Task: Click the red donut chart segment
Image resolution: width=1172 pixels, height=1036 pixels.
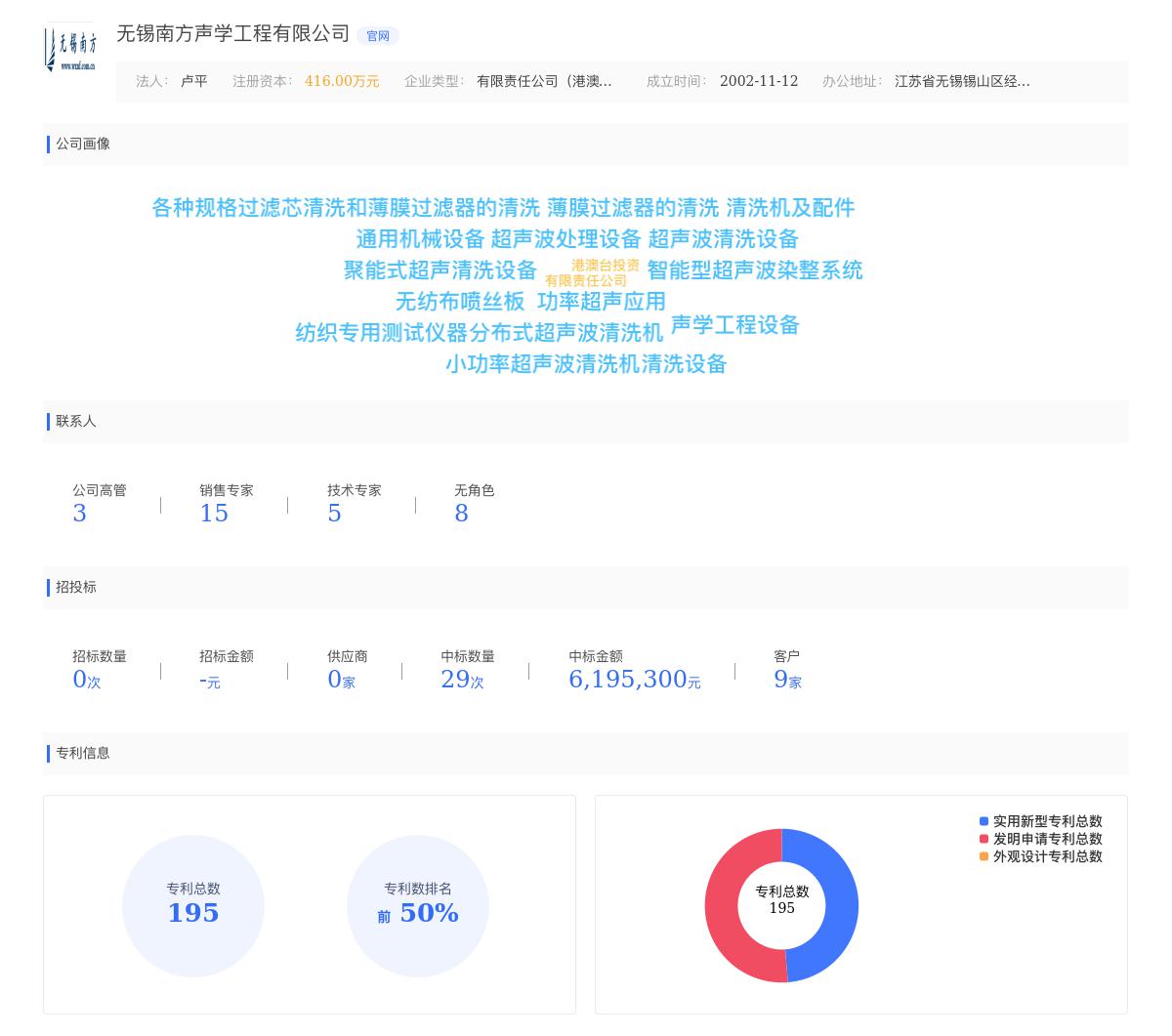Action: (x=721, y=905)
